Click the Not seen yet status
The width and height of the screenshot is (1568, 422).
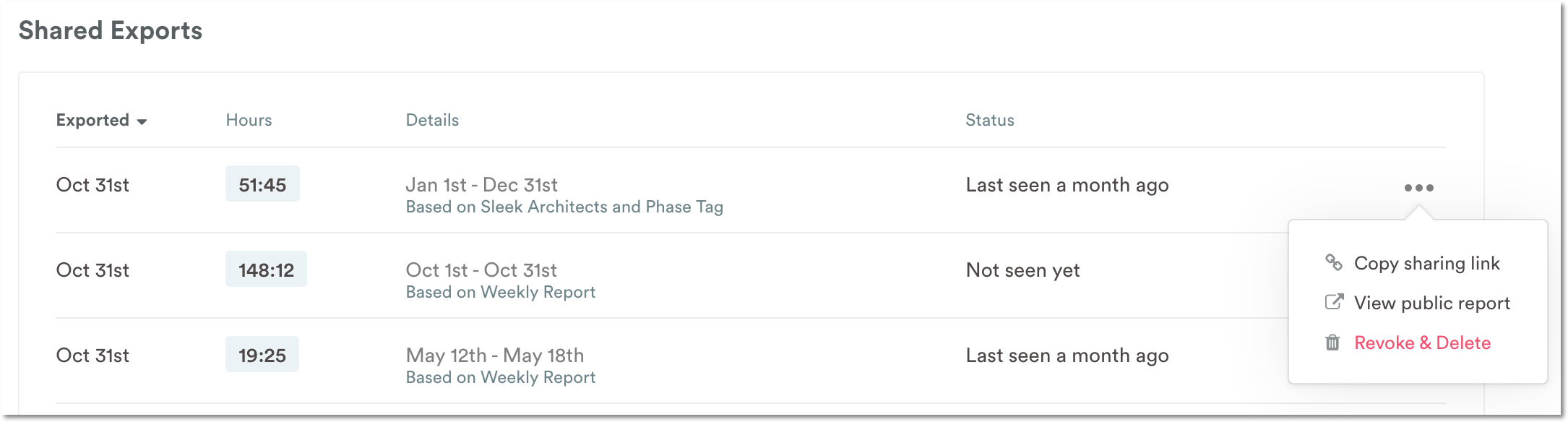click(1022, 270)
